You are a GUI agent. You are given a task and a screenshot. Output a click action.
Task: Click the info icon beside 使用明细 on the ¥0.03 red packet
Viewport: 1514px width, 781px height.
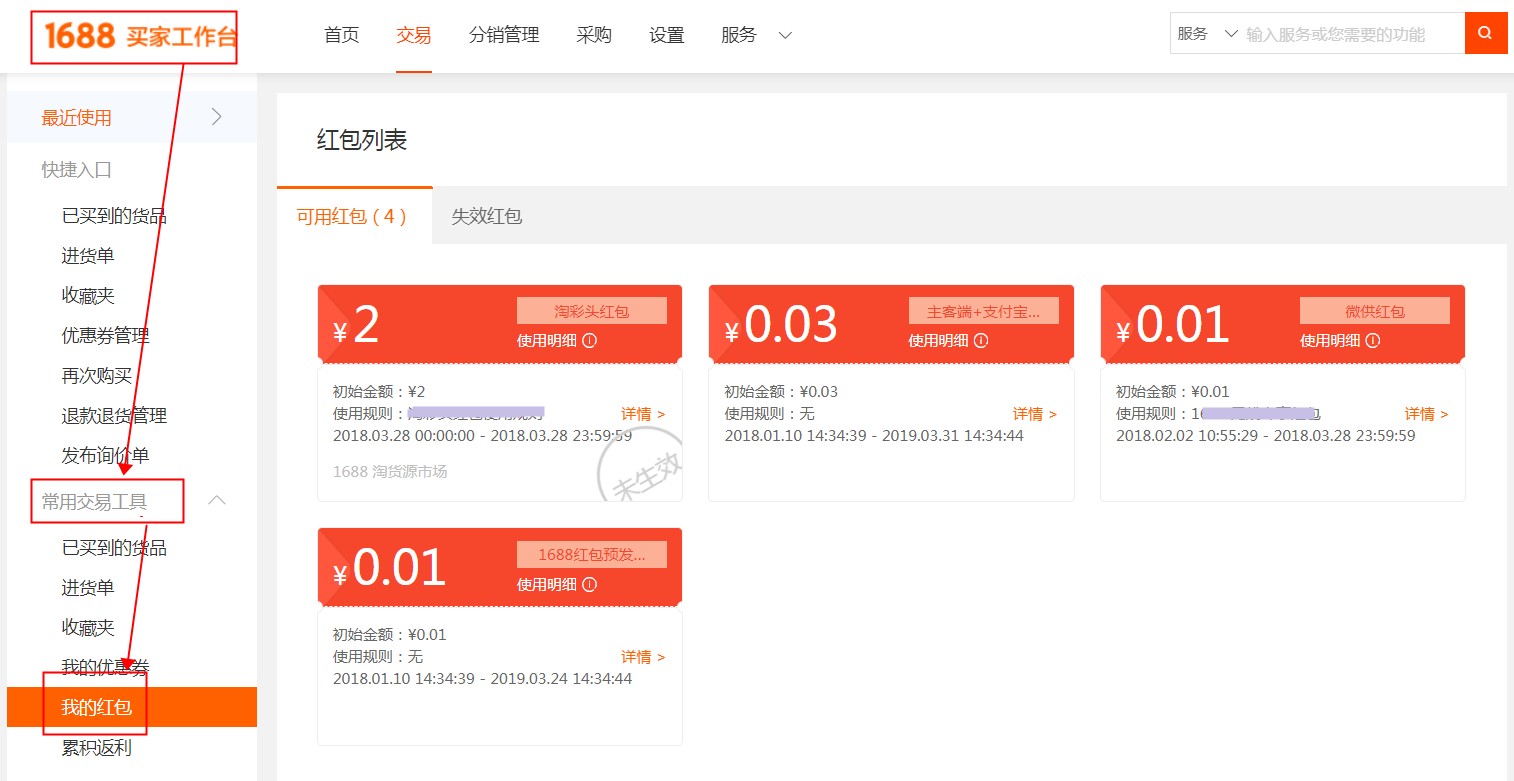coord(981,340)
